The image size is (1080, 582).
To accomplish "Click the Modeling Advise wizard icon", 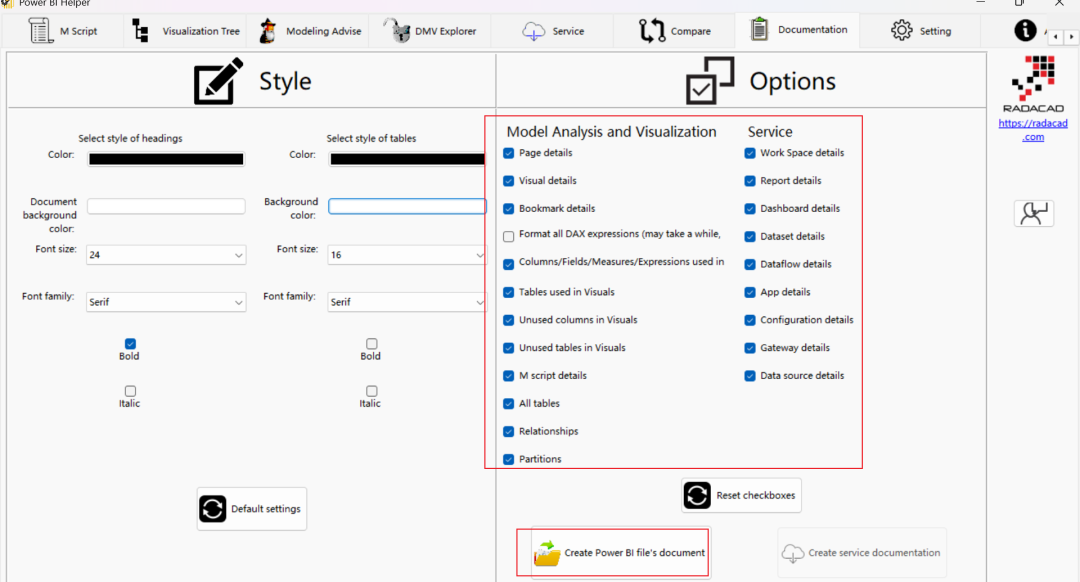I will [x=267, y=31].
